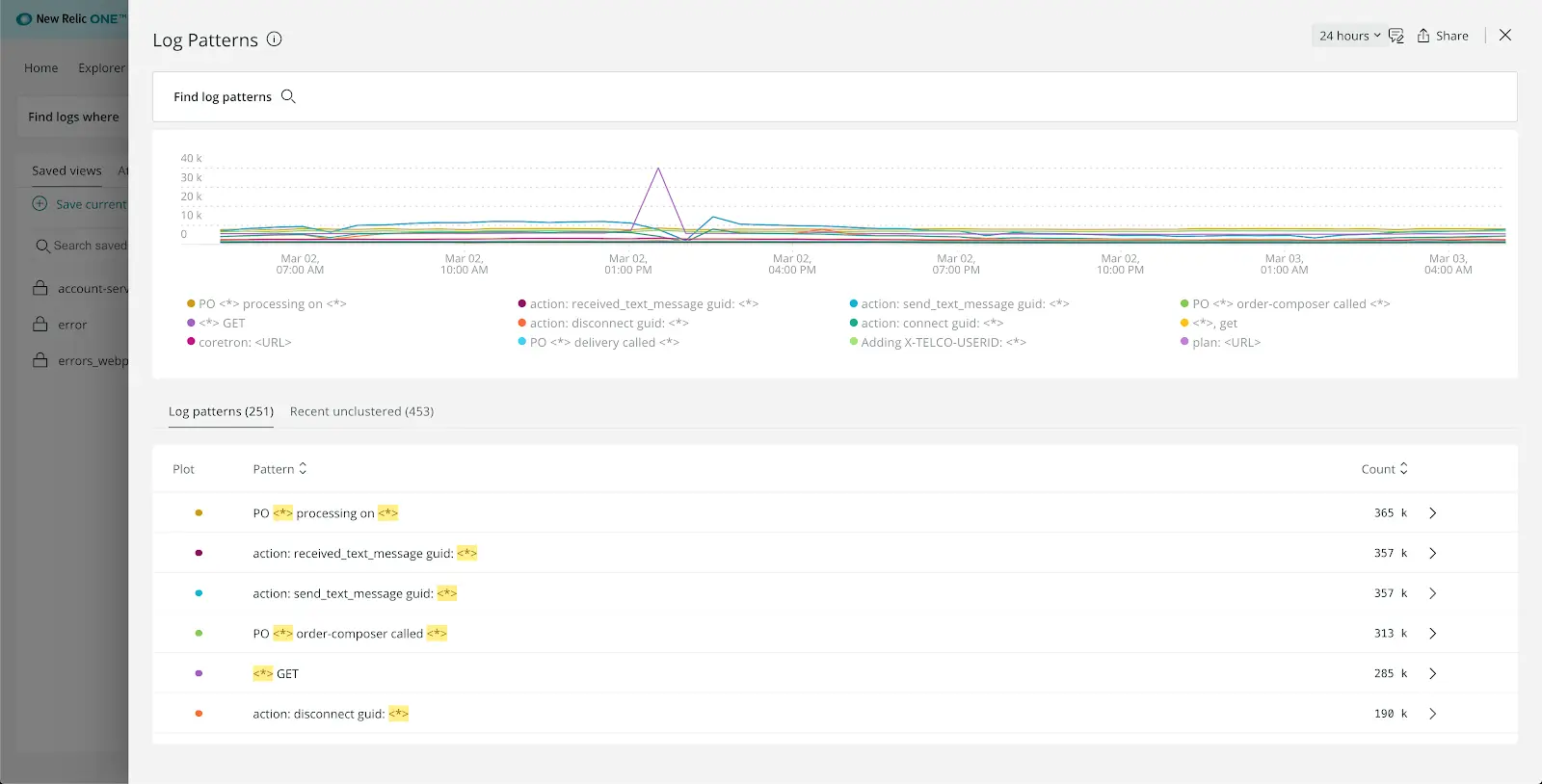Open the 24 hours time range dropdown
This screenshot has height=784, width=1542.
pos(1348,36)
